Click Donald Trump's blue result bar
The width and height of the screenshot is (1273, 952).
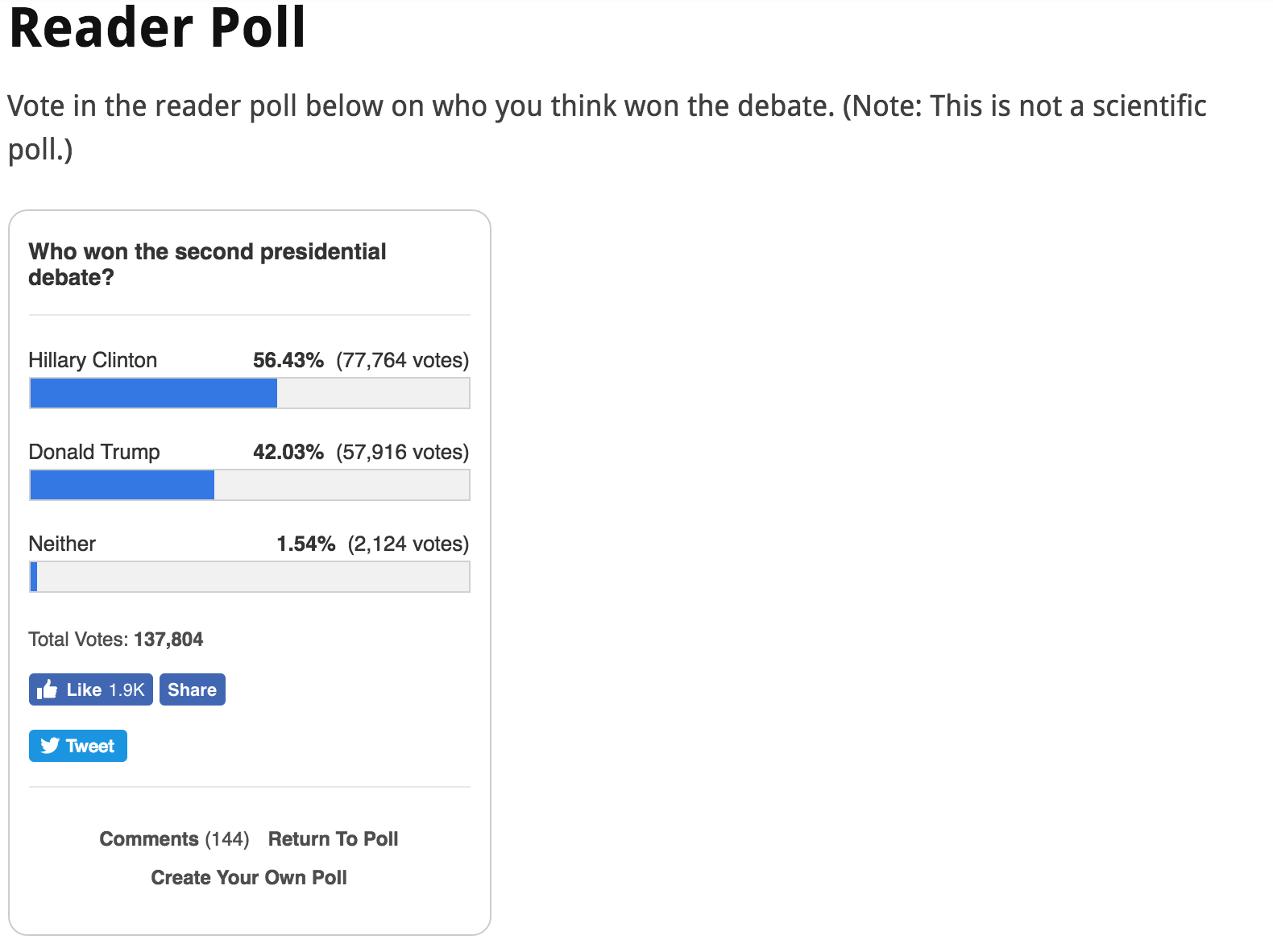[x=122, y=486]
